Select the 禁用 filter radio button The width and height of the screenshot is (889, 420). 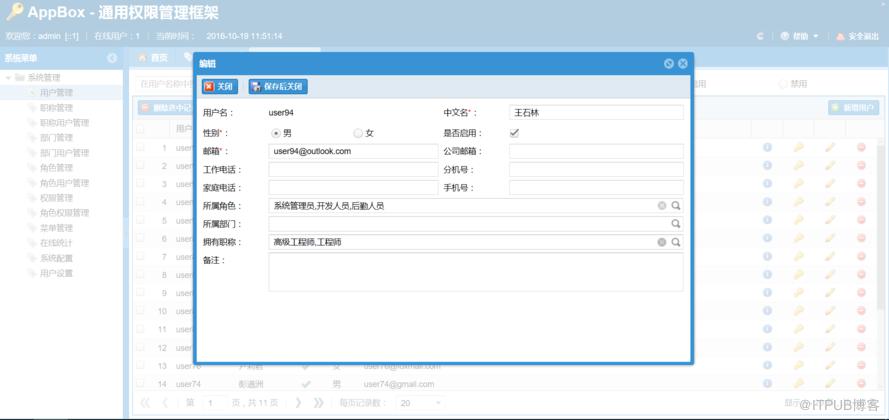(x=783, y=84)
